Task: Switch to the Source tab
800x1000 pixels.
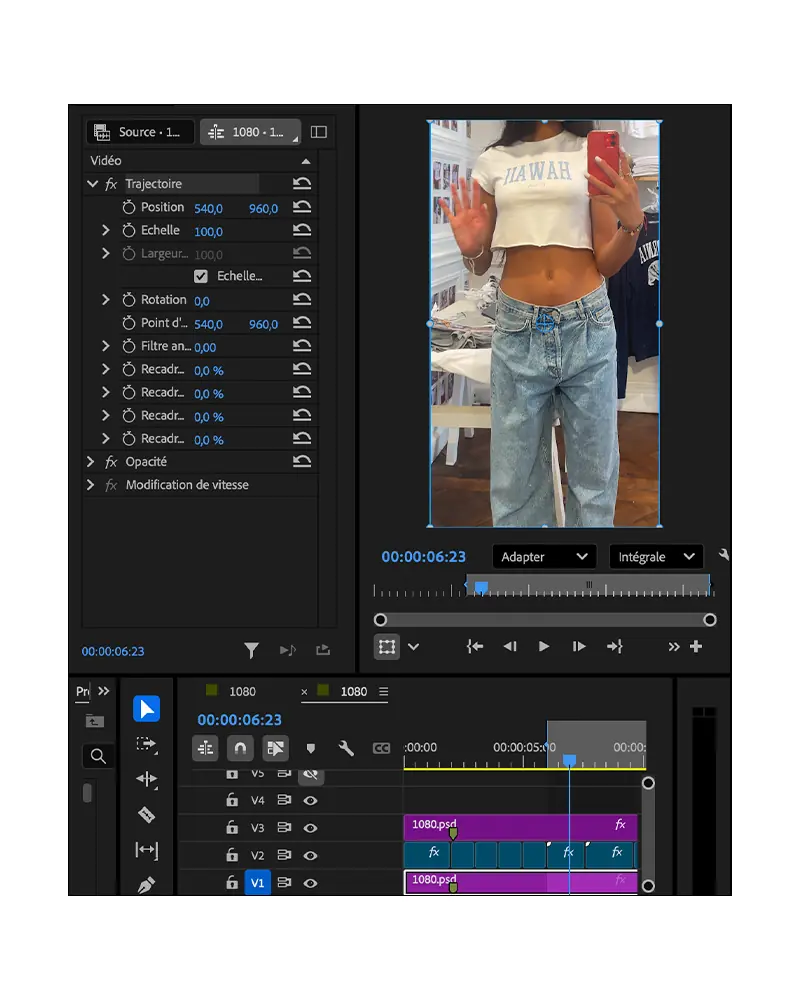Action: [x=139, y=132]
